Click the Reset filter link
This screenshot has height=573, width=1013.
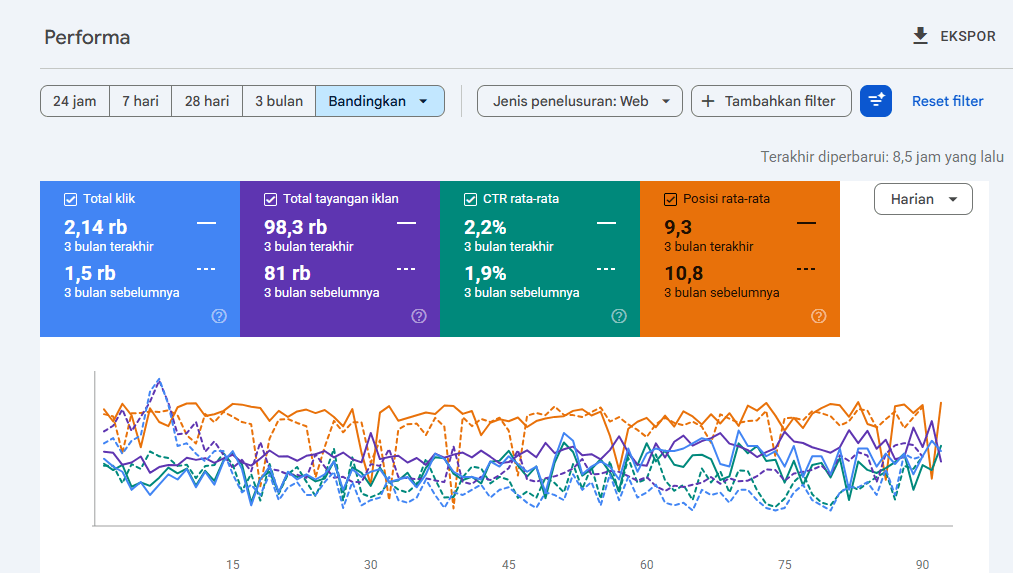coord(948,101)
